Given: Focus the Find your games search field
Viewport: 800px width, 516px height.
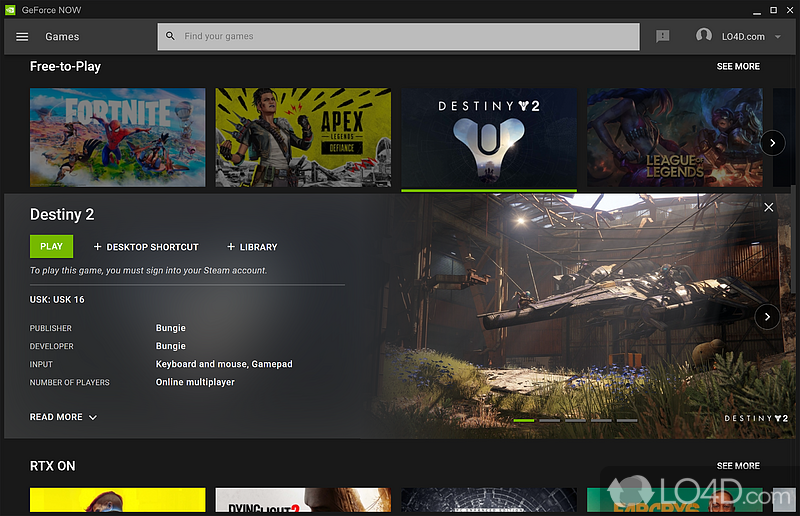Looking at the screenshot, I should tap(398, 36).
